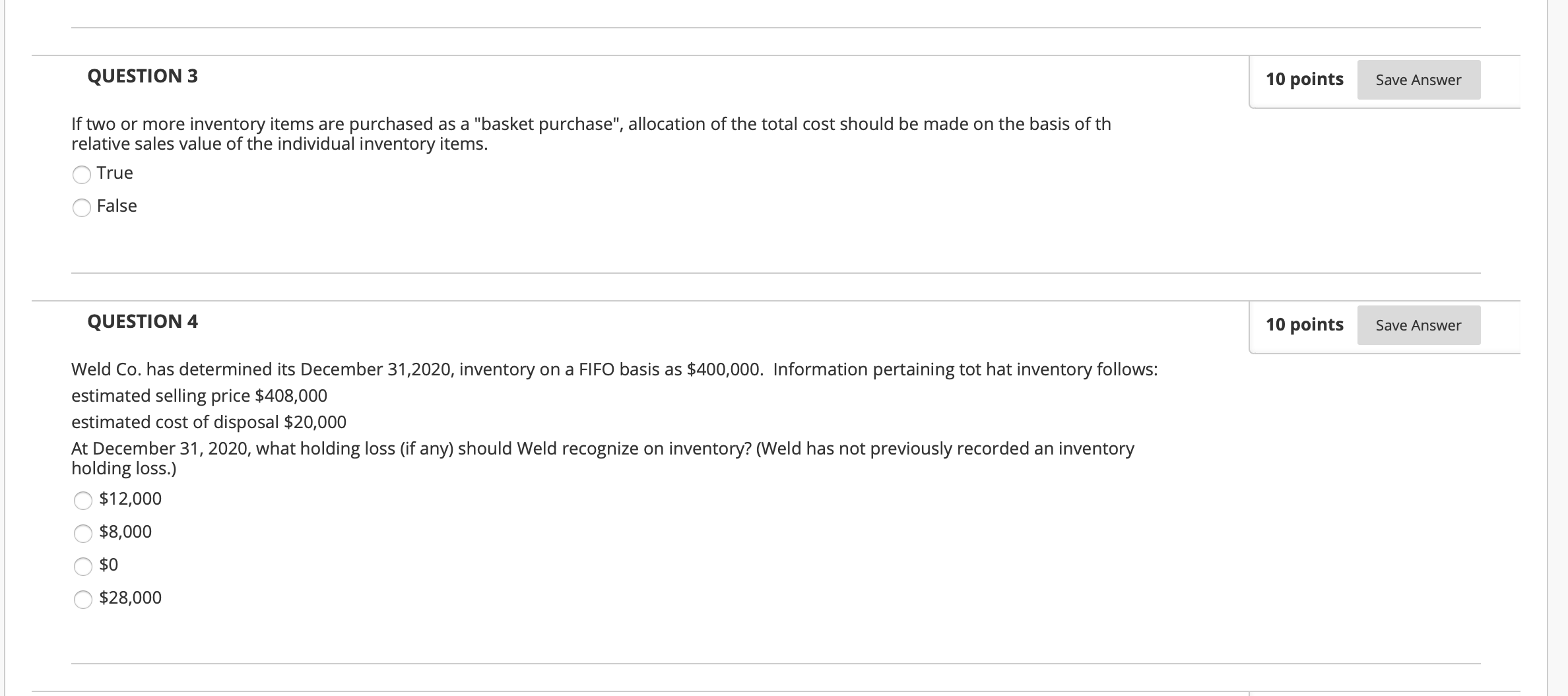Click the basket purchase question text
The image size is (1568, 696).
587,132
